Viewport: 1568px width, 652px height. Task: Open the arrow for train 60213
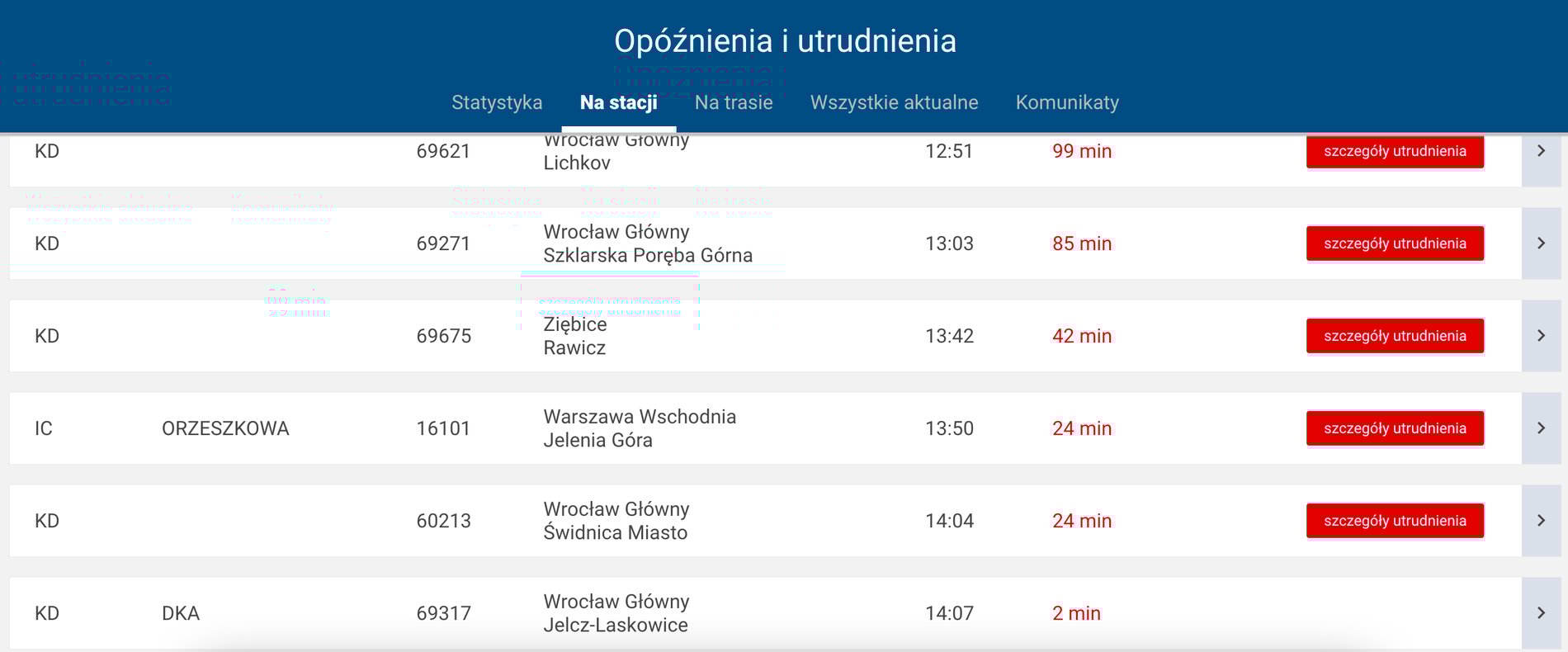(1541, 521)
